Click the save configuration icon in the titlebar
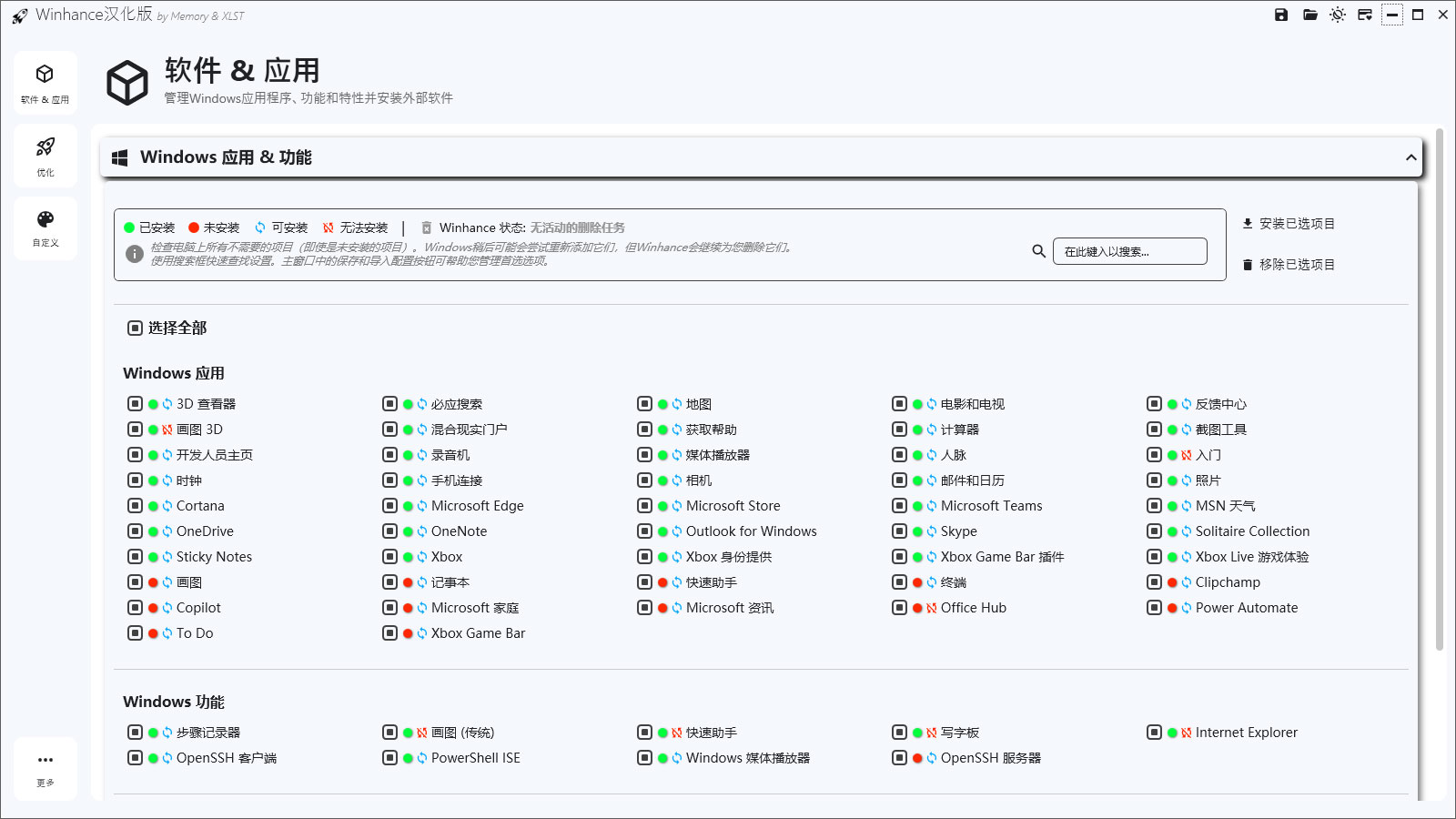Image resolution: width=1456 pixels, height=819 pixels. click(1279, 15)
